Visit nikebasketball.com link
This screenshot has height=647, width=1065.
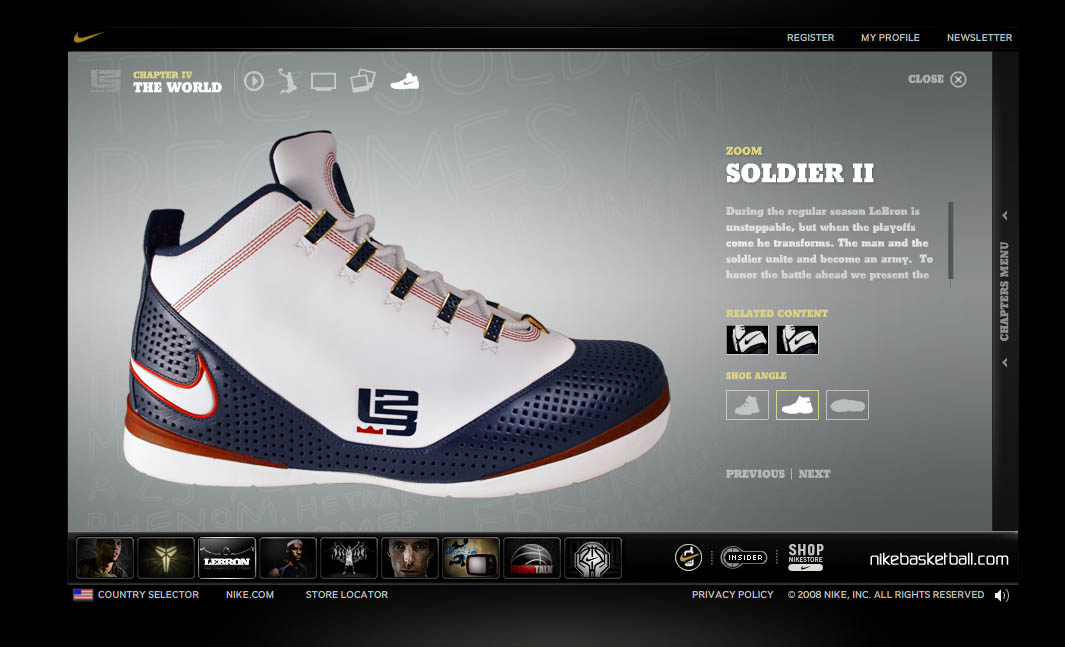pyautogui.click(x=939, y=559)
